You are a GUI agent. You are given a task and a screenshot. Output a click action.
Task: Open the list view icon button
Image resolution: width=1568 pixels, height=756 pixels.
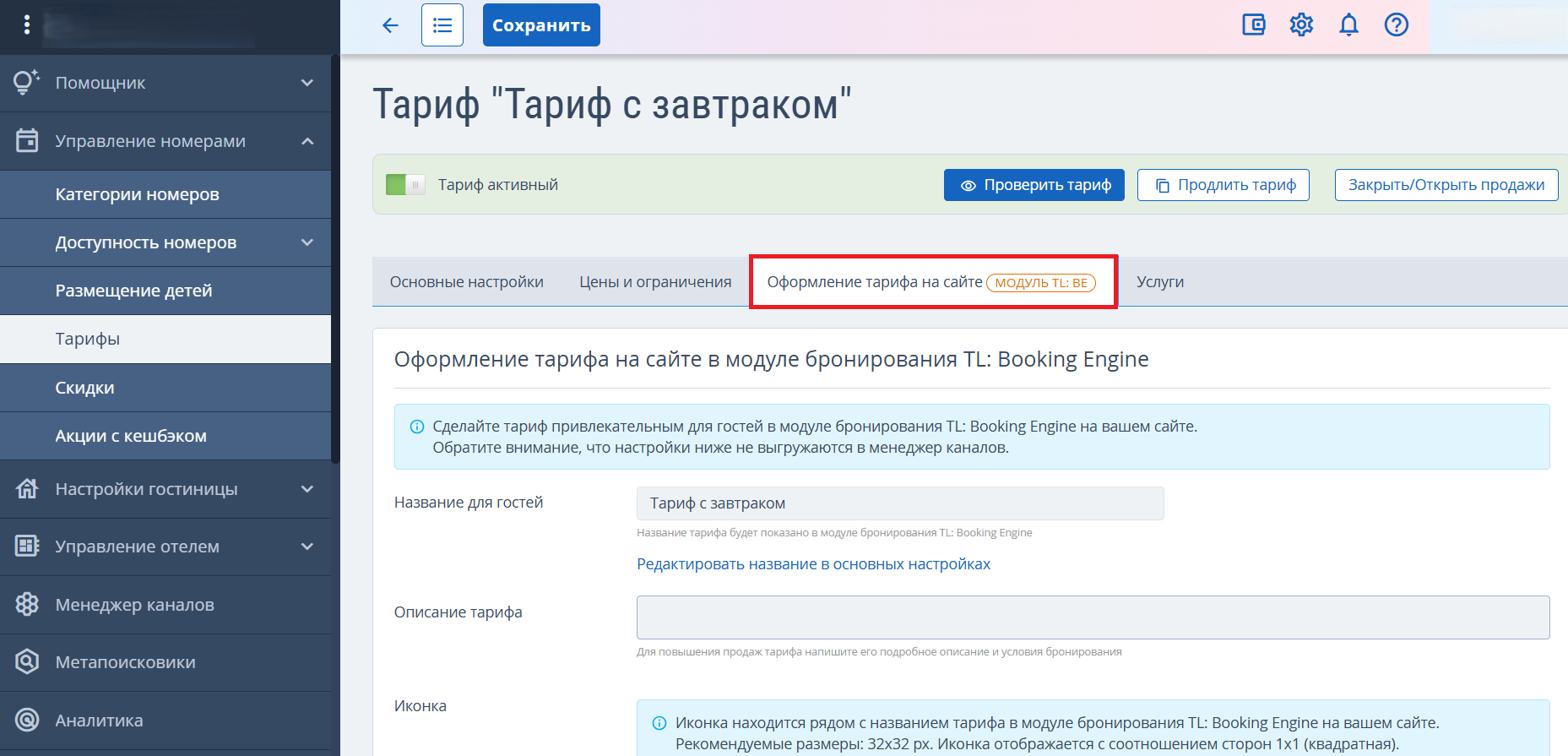click(x=442, y=25)
